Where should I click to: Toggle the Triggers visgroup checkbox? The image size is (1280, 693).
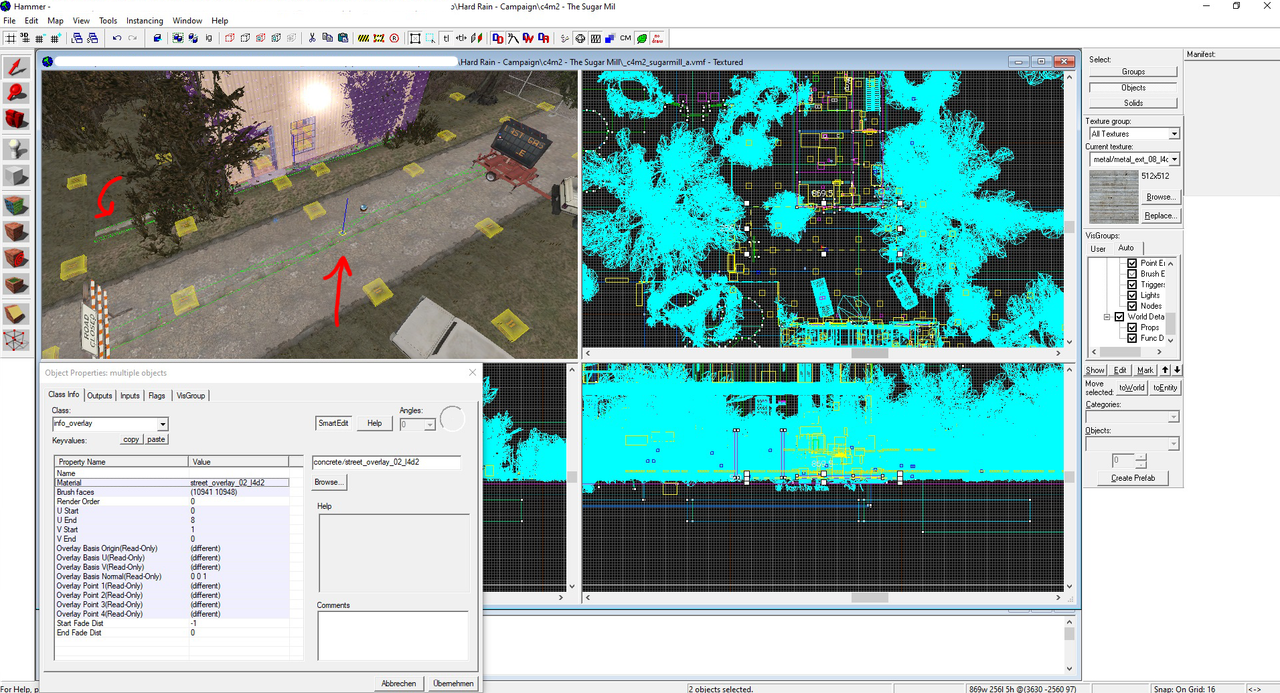(1132, 285)
